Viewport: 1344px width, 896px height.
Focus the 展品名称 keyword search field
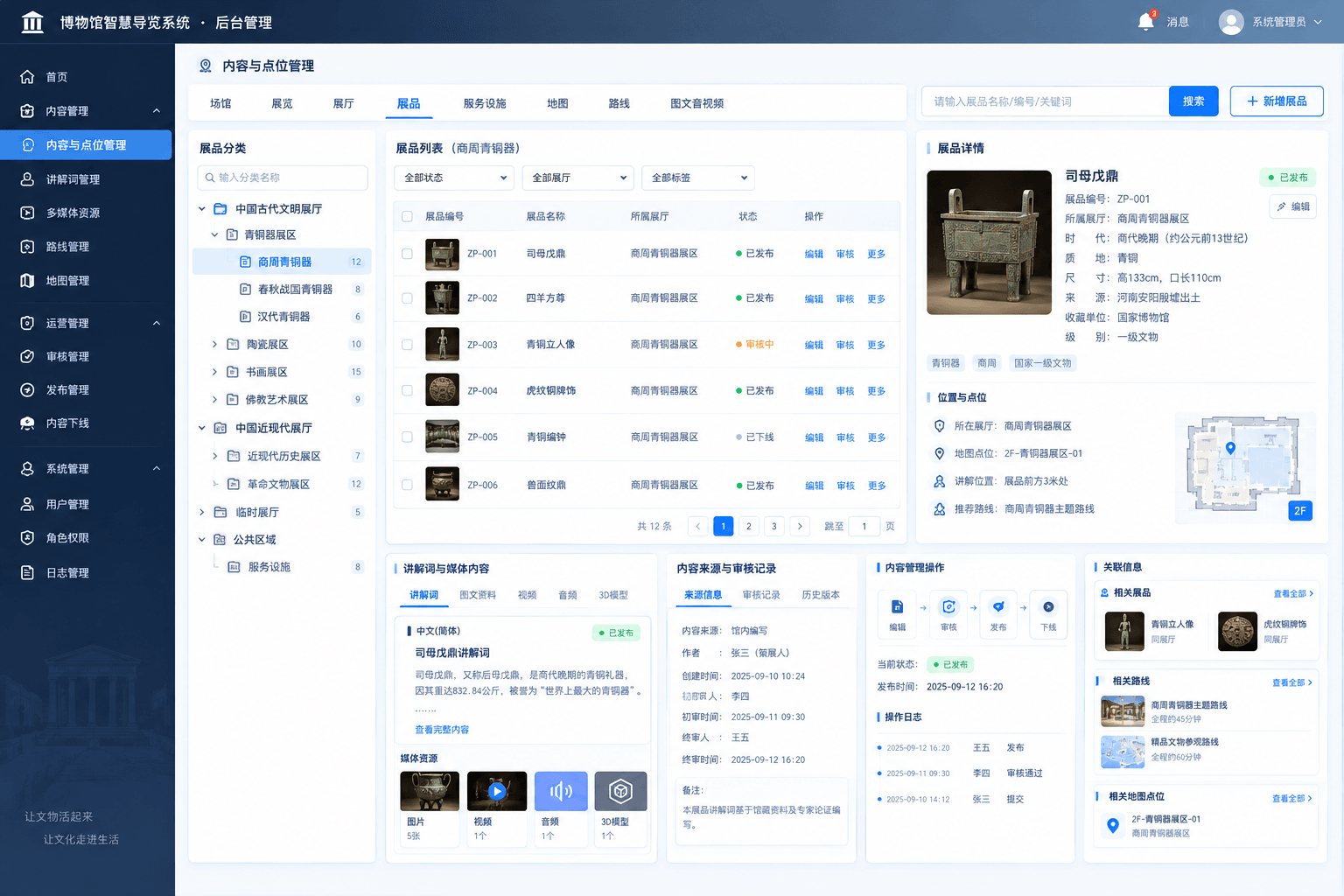pyautogui.click(x=1046, y=101)
